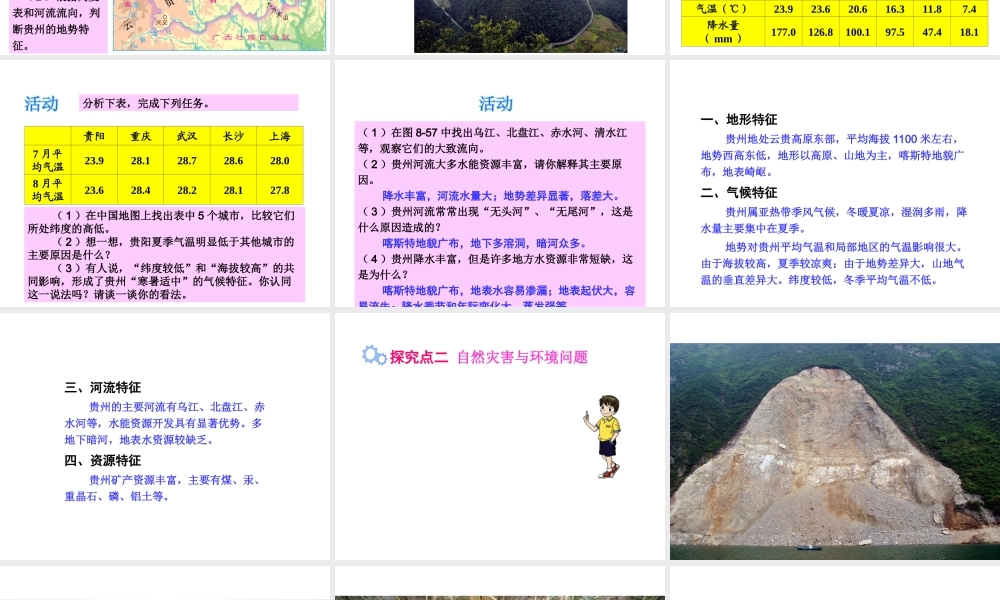Click the 47.4 precipitation cell
Screen dimensions: 1000x600
932,32
